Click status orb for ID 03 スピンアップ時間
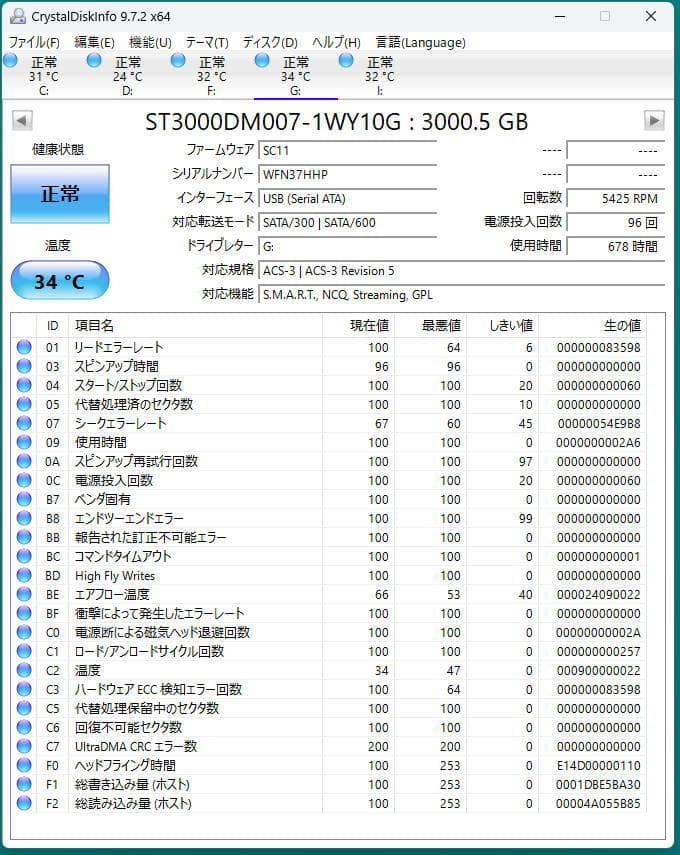Viewport: 680px width, 855px height. click(24, 366)
